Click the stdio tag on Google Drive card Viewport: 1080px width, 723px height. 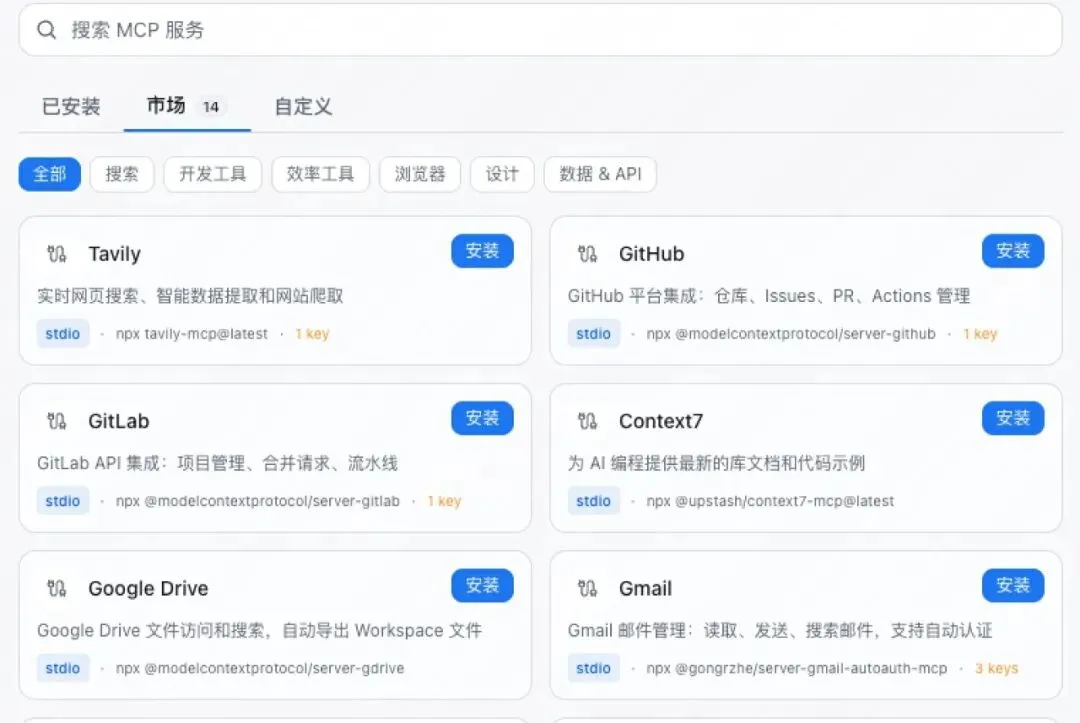63,668
